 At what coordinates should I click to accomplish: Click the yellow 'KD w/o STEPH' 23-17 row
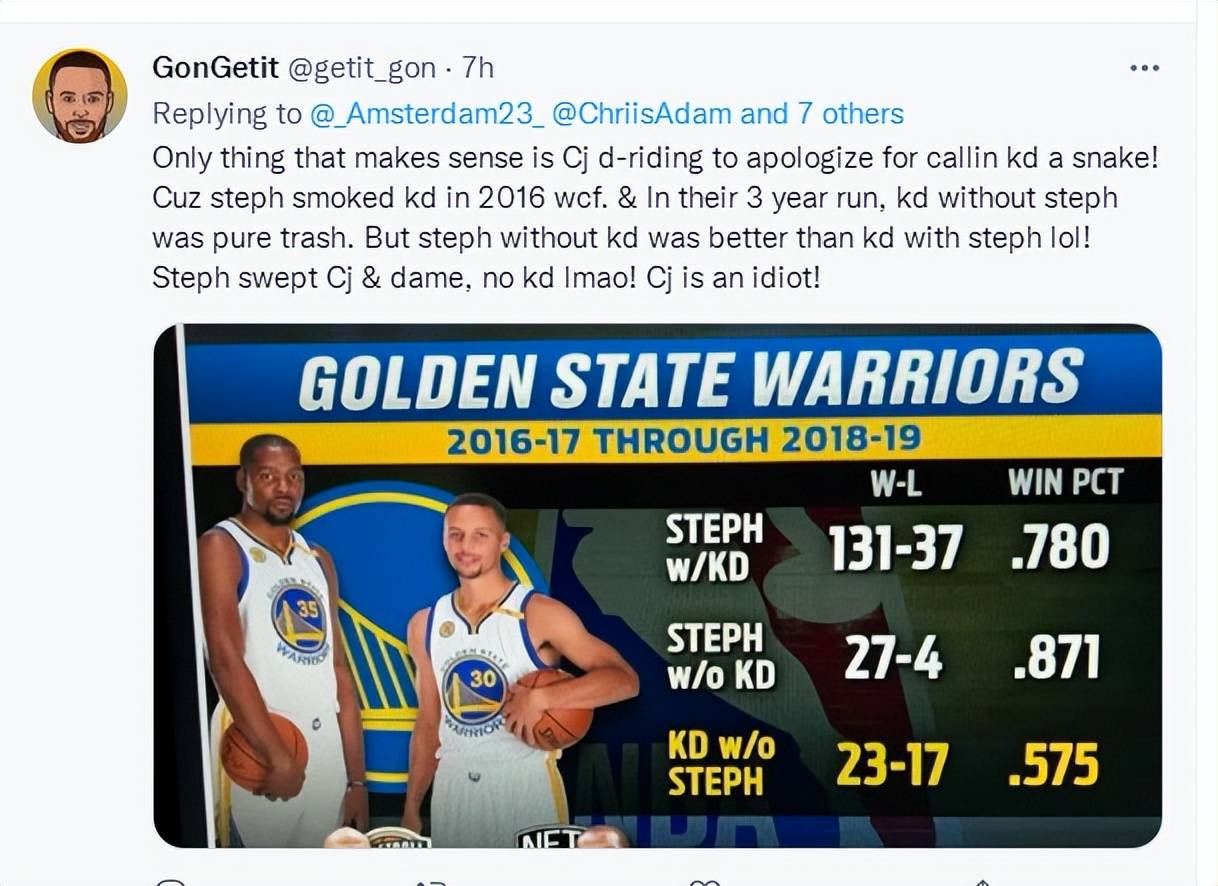click(x=883, y=765)
